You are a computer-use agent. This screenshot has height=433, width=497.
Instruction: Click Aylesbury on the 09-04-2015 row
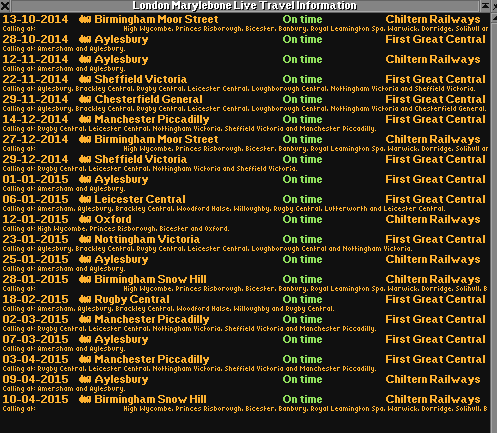tap(121, 380)
